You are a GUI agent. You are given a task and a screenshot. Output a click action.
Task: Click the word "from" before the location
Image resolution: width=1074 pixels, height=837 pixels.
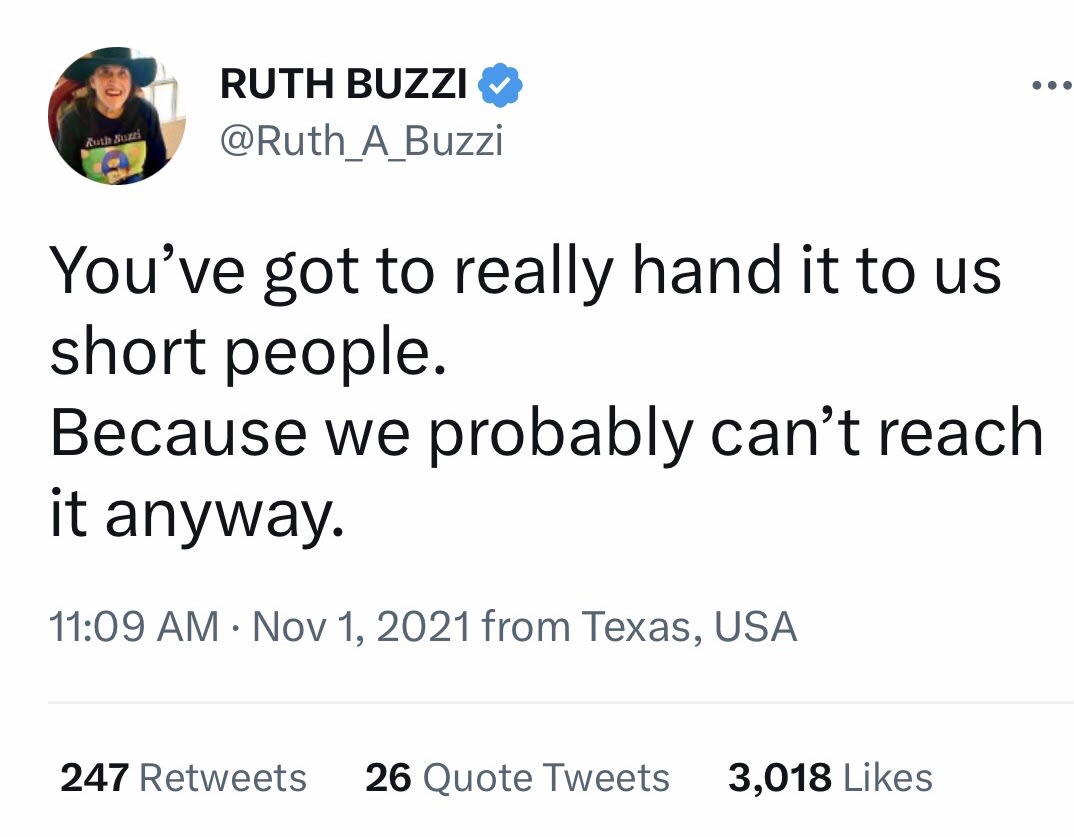click(526, 627)
